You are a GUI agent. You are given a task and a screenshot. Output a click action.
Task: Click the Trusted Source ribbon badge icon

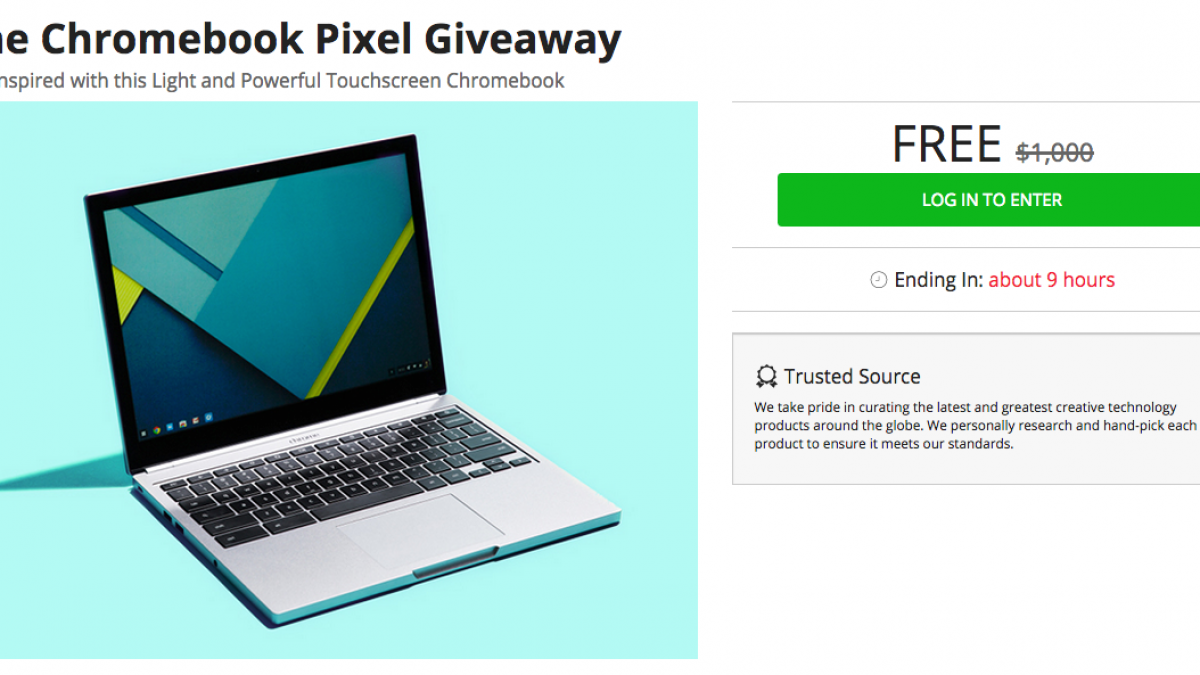click(766, 377)
